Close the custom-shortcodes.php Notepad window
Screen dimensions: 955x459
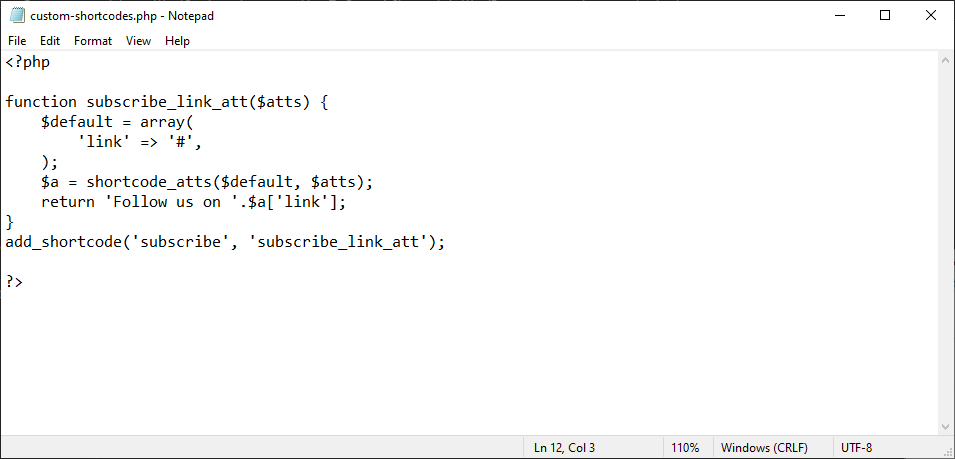pyautogui.click(x=931, y=16)
